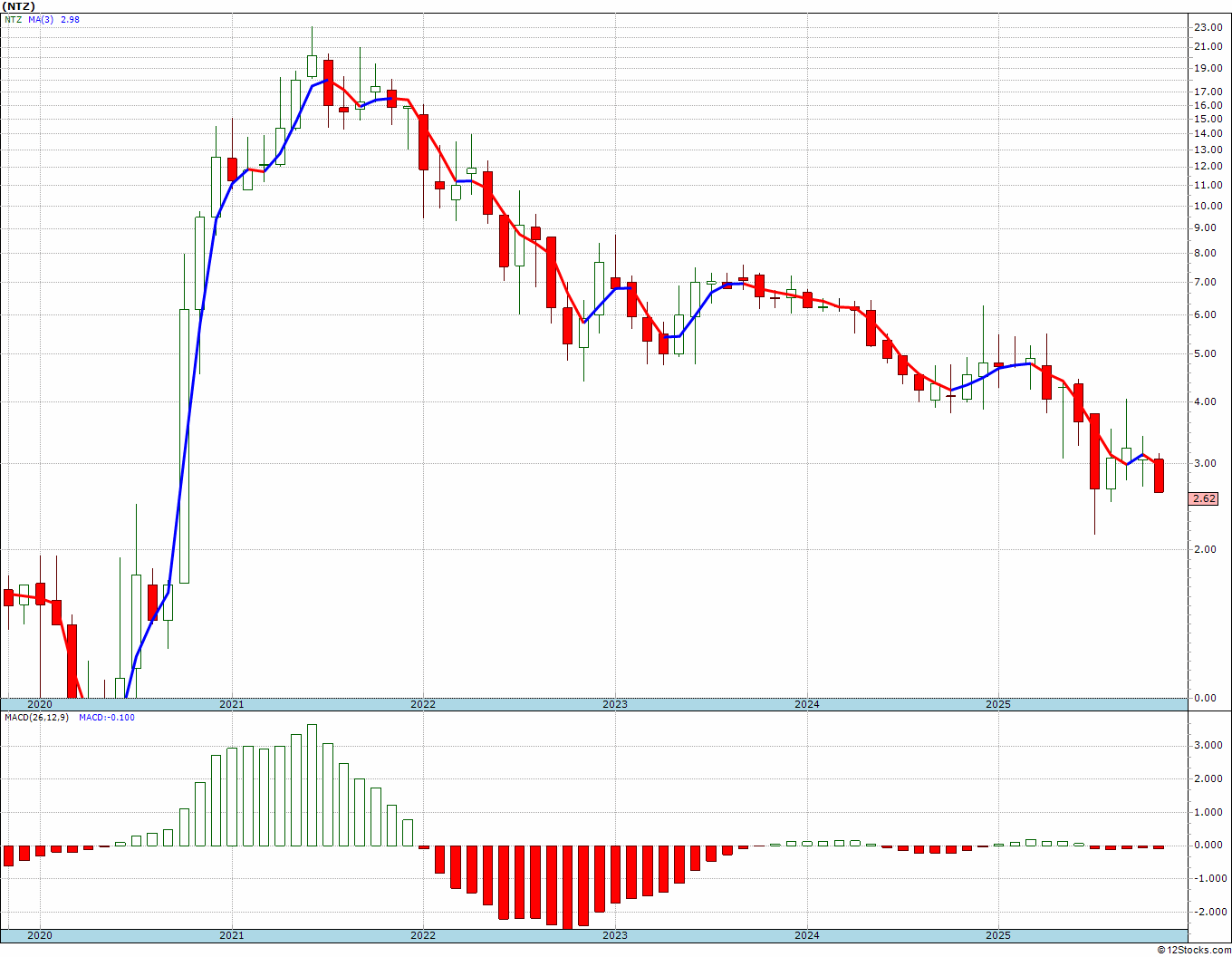
Task: Click the 12.00 price axis label
Action: 1208,167
